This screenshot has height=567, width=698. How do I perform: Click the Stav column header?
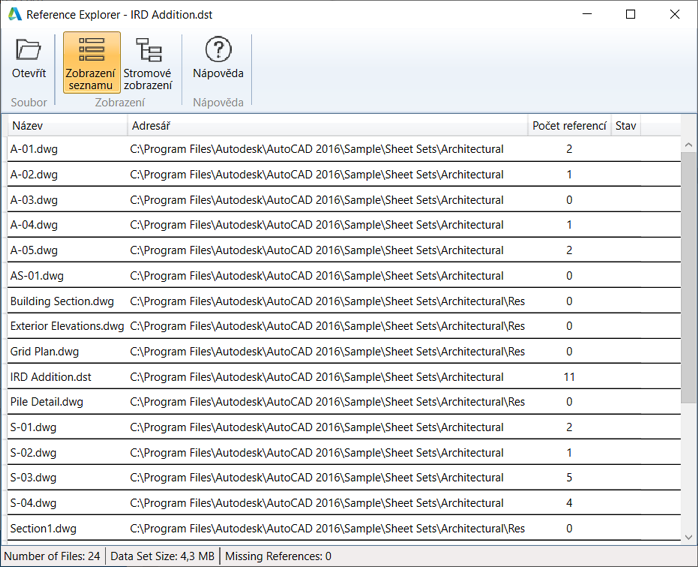(626, 126)
